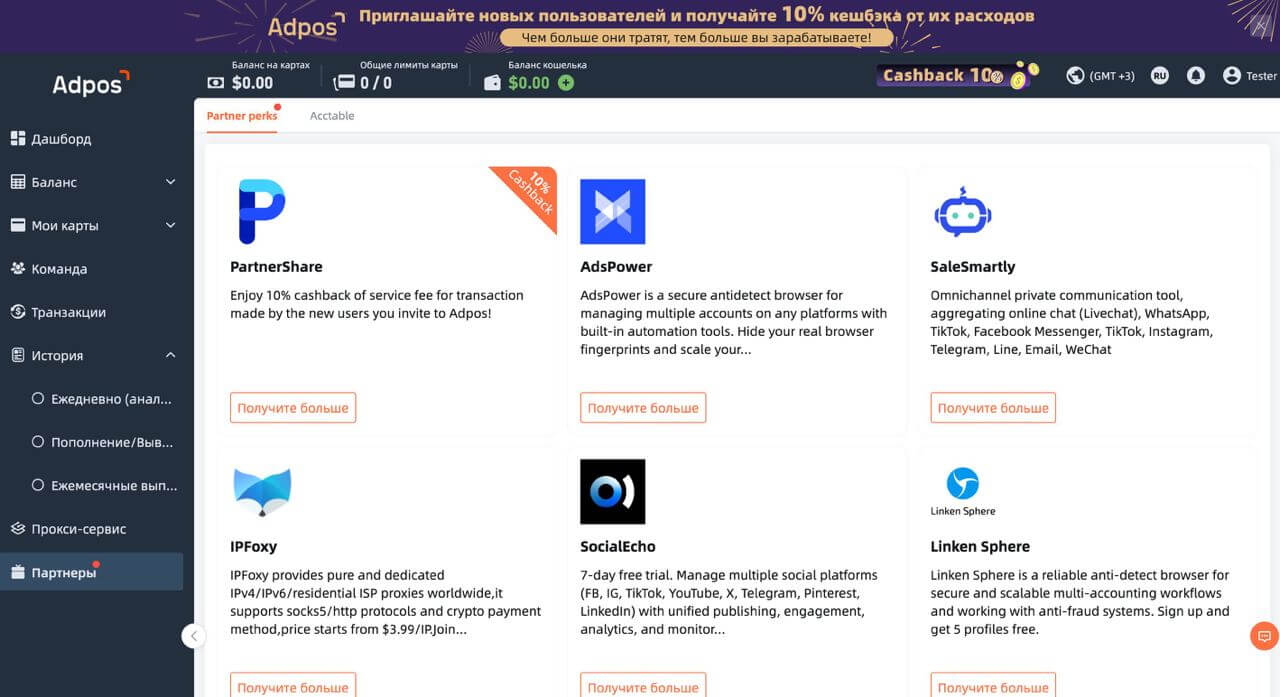Select Ежемесячные вып... radio item
This screenshot has width=1280, height=697.
coord(38,485)
